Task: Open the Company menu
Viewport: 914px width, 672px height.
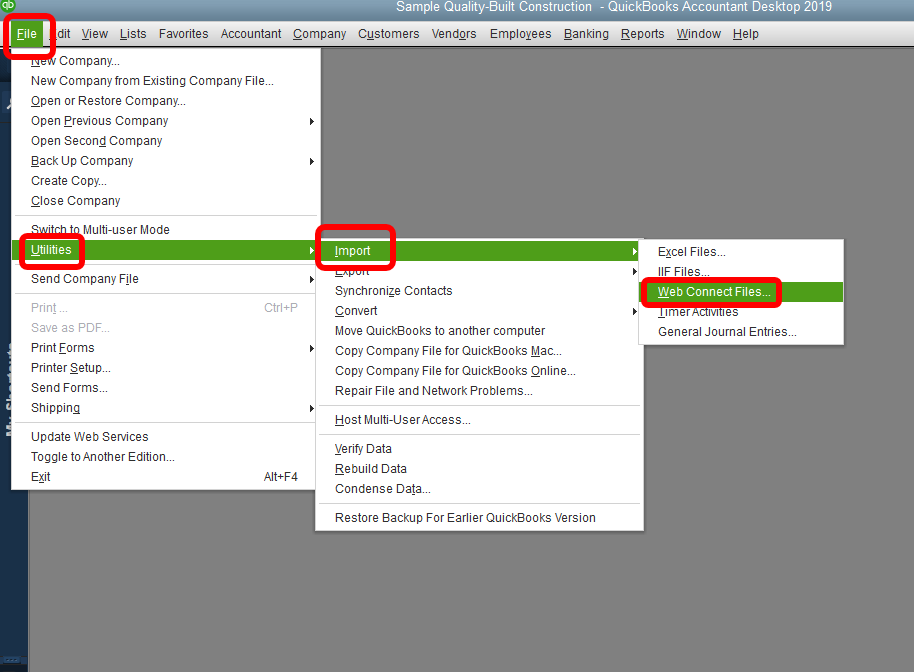Action: coord(319,34)
